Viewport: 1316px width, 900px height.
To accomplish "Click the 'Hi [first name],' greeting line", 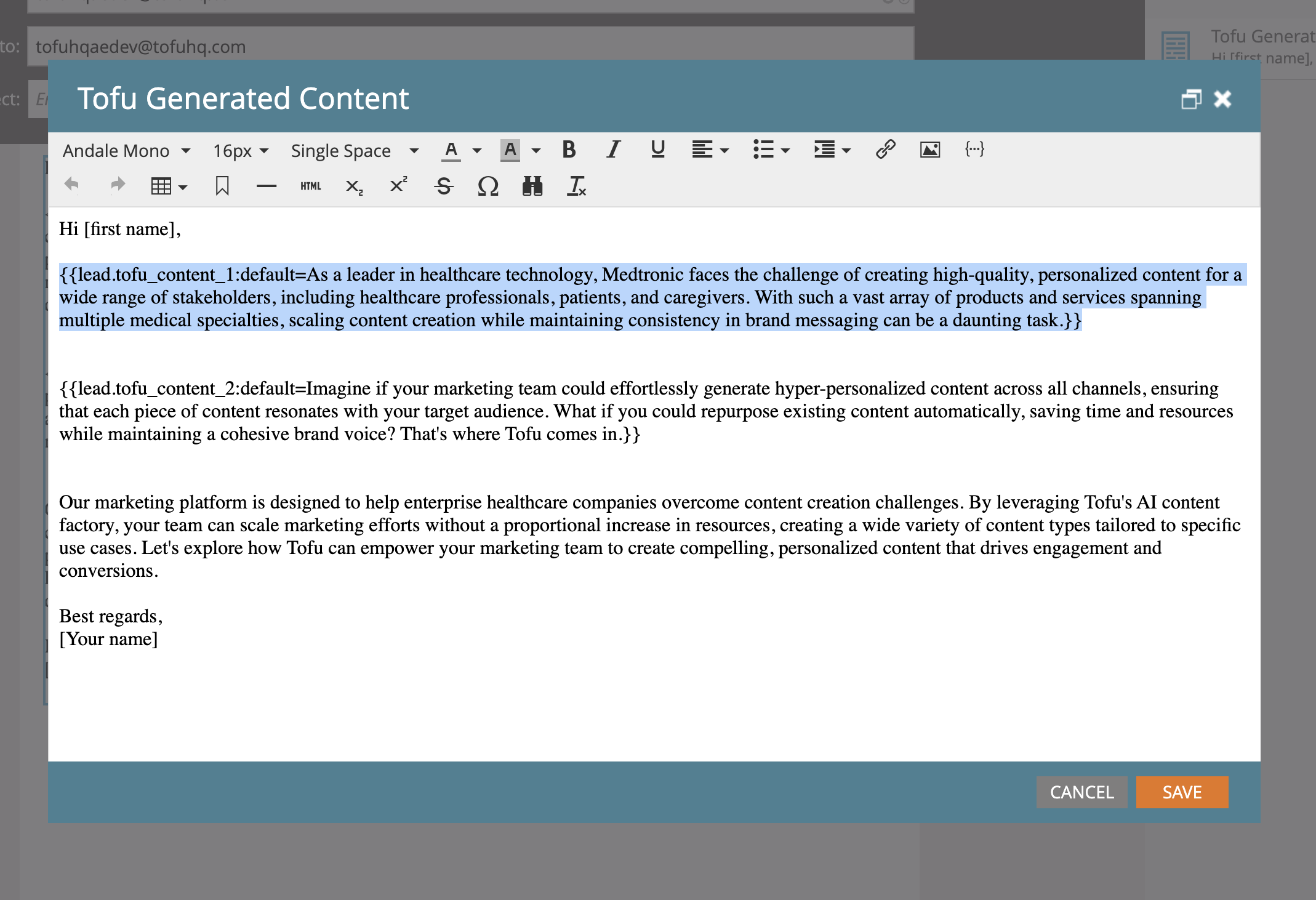I will pyautogui.click(x=120, y=229).
